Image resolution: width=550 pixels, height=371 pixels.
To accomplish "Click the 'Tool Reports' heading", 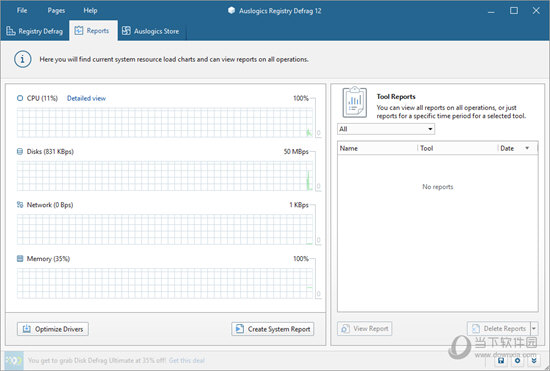I will [x=396, y=96].
